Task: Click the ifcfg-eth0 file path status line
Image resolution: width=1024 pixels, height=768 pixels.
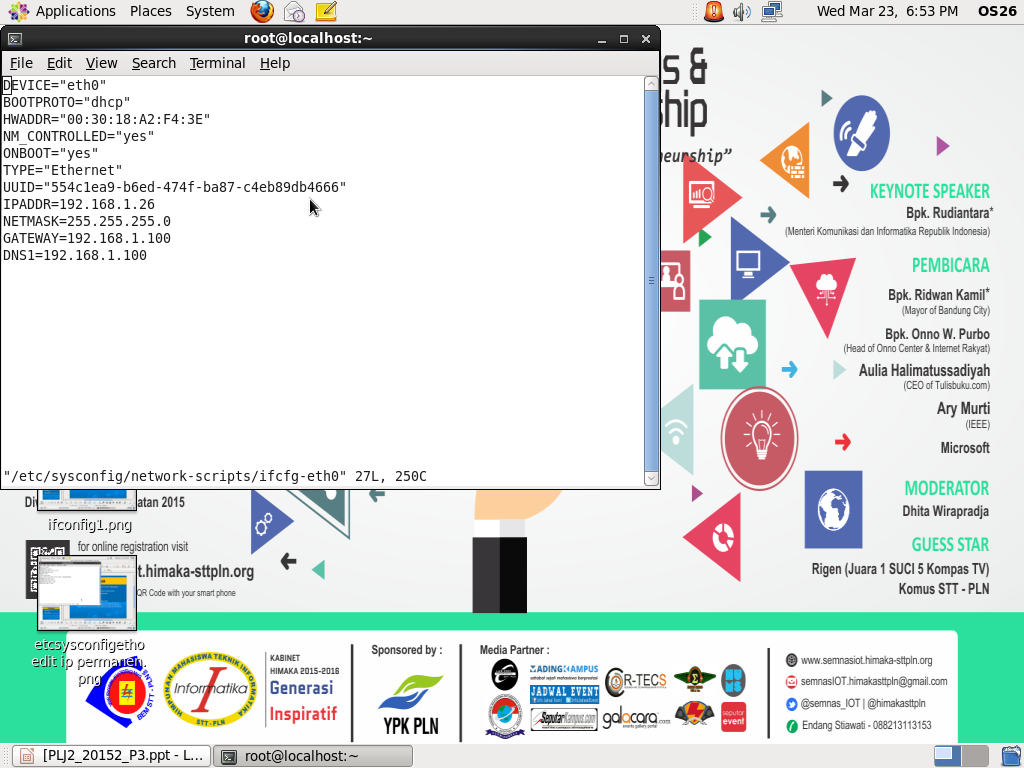Action: point(215,476)
